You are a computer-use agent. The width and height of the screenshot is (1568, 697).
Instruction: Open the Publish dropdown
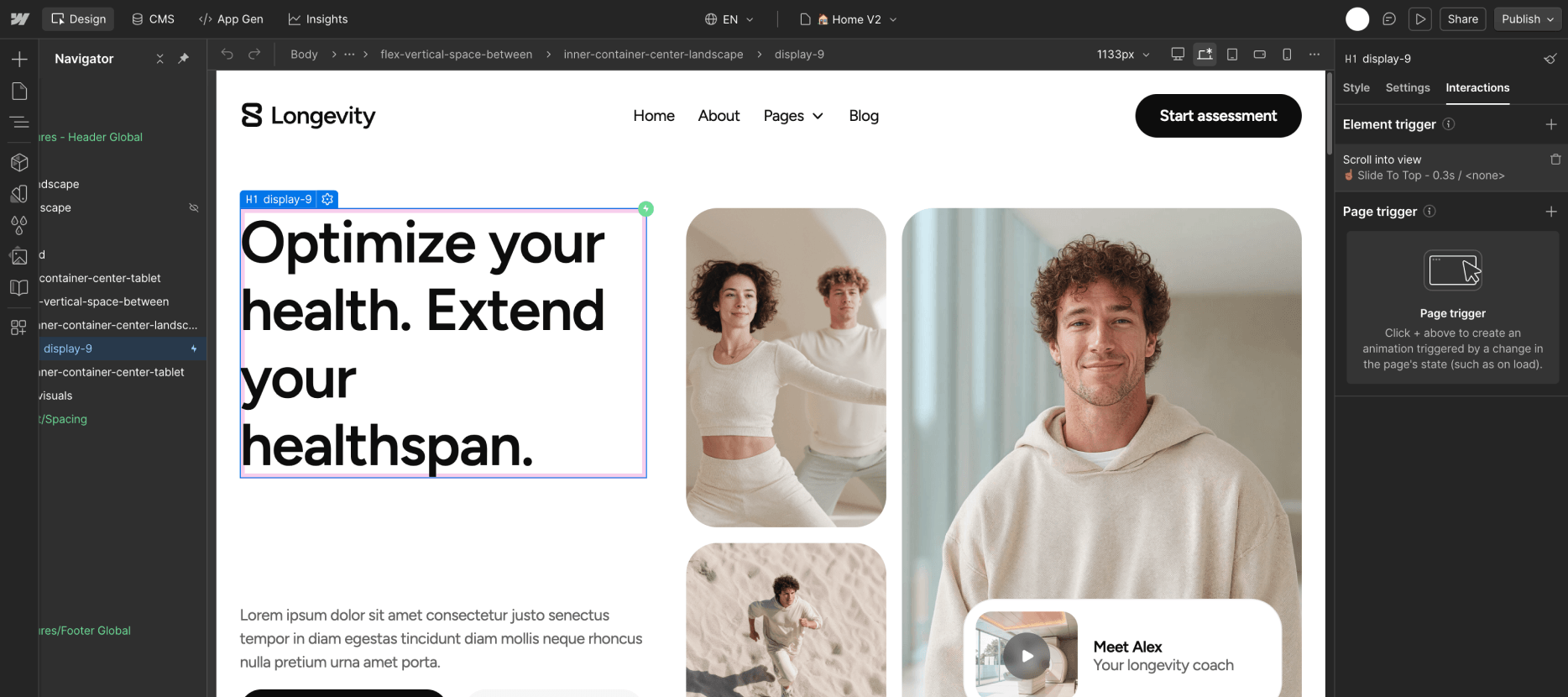(1528, 18)
